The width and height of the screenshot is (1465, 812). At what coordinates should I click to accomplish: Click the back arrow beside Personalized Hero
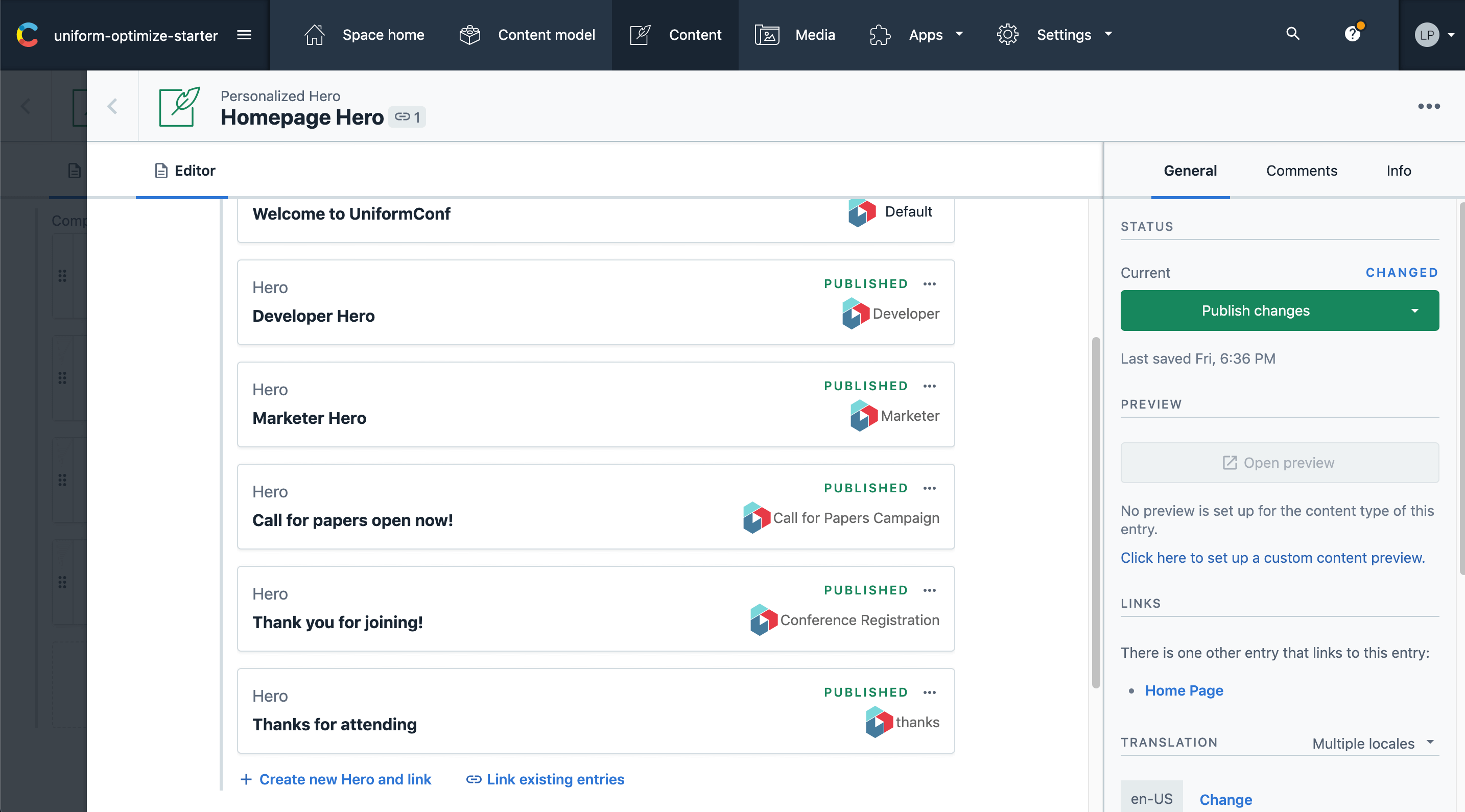click(x=112, y=106)
